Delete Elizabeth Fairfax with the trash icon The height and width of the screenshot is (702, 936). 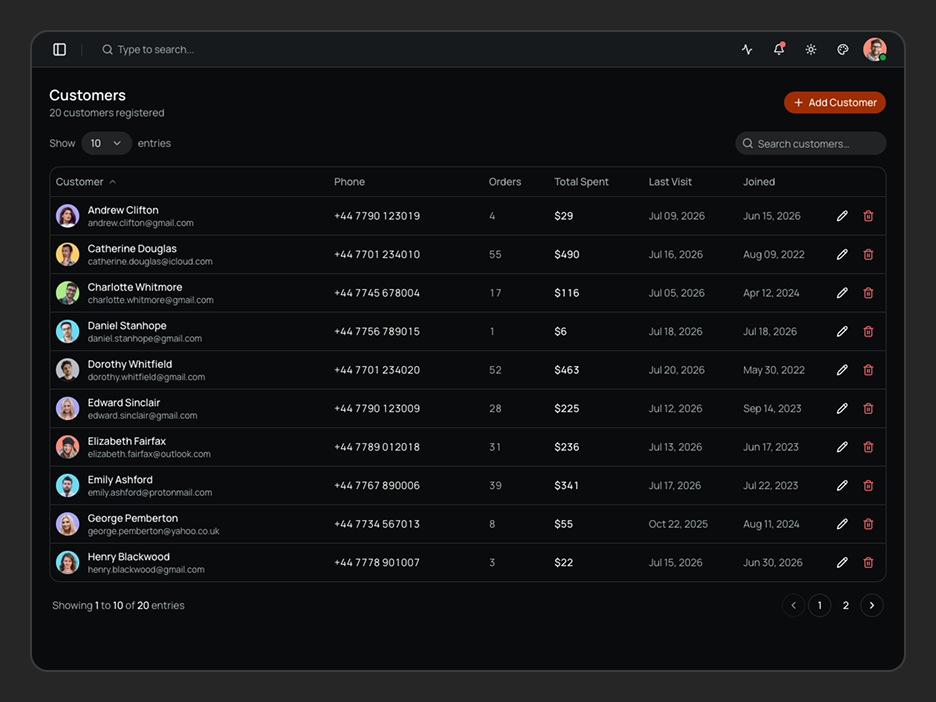tap(869, 447)
